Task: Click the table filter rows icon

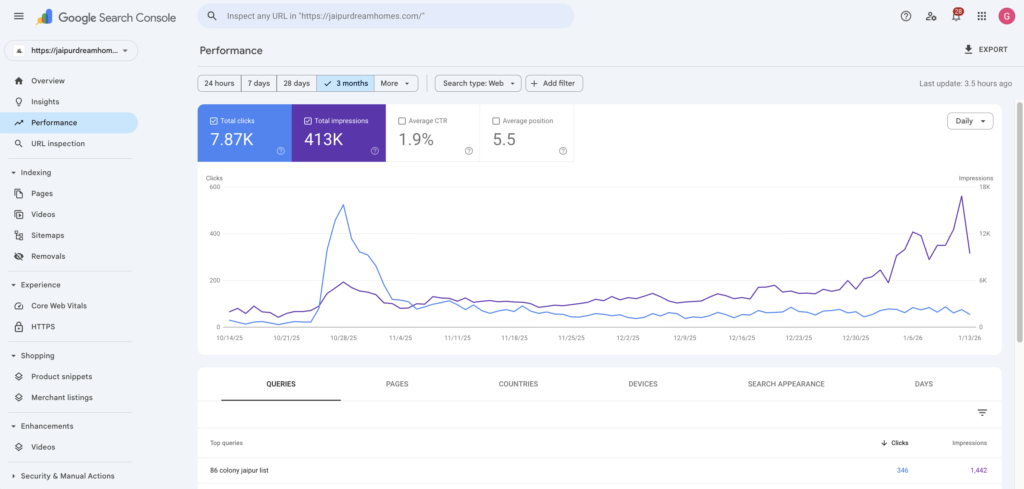Action: pyautogui.click(x=982, y=412)
